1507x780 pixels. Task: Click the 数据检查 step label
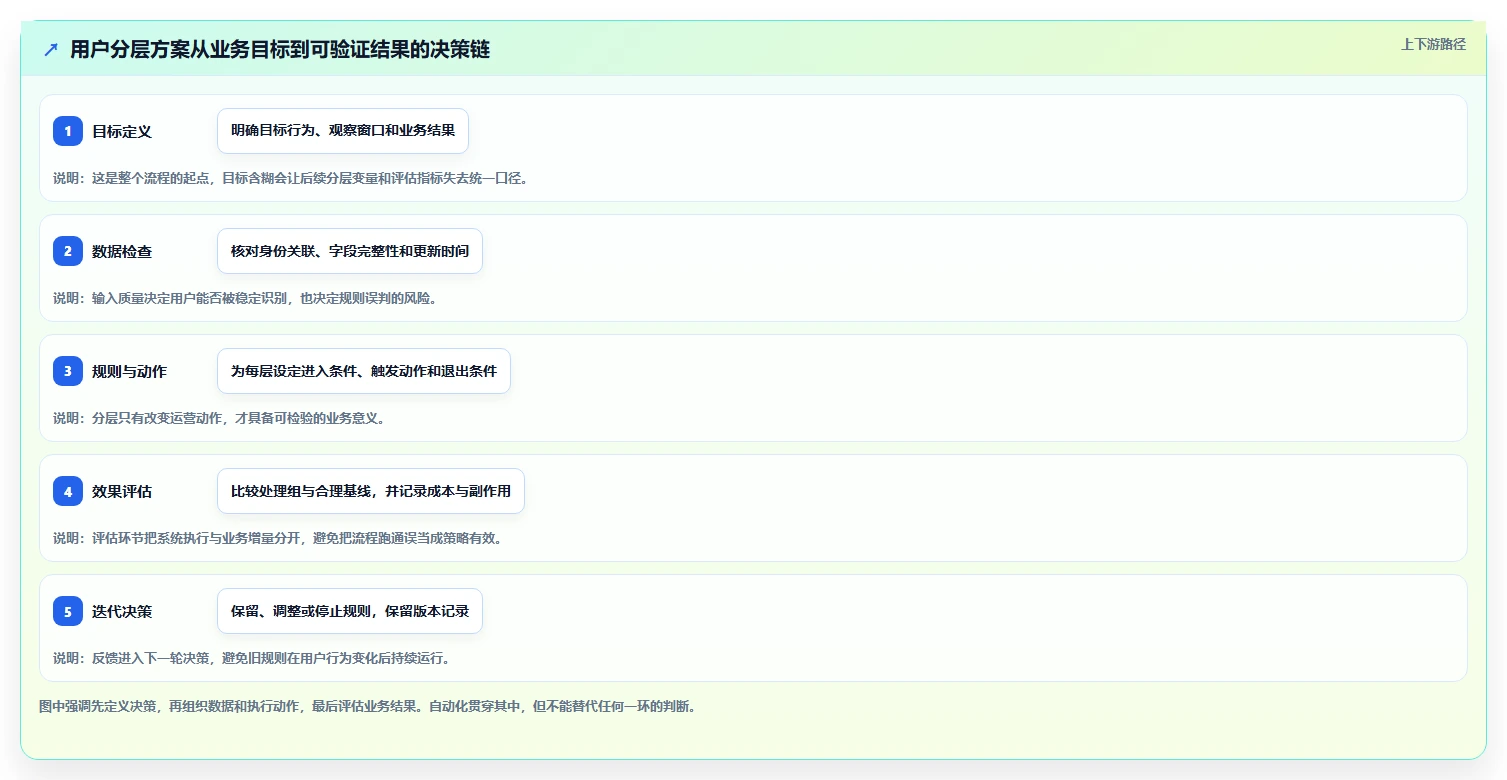tap(122, 251)
